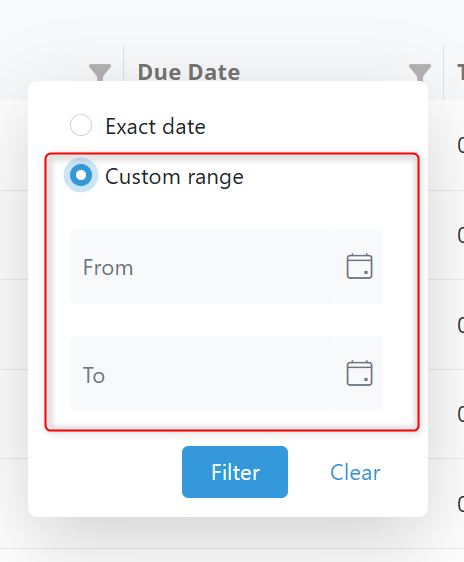Viewport: 464px width, 562px height.
Task: Click the column divider after Due Date header
Action: [x=444, y=73]
